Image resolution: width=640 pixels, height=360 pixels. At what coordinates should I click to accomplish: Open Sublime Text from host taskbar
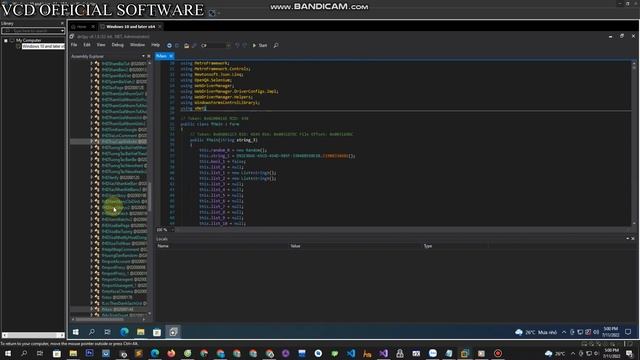tap(139, 353)
